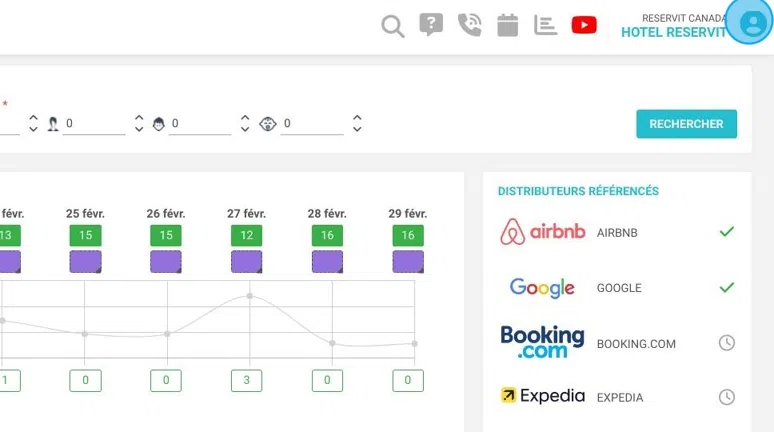This screenshot has width=774, height=432.
Task: Increase the children count with up arrow
Action: 245,118
